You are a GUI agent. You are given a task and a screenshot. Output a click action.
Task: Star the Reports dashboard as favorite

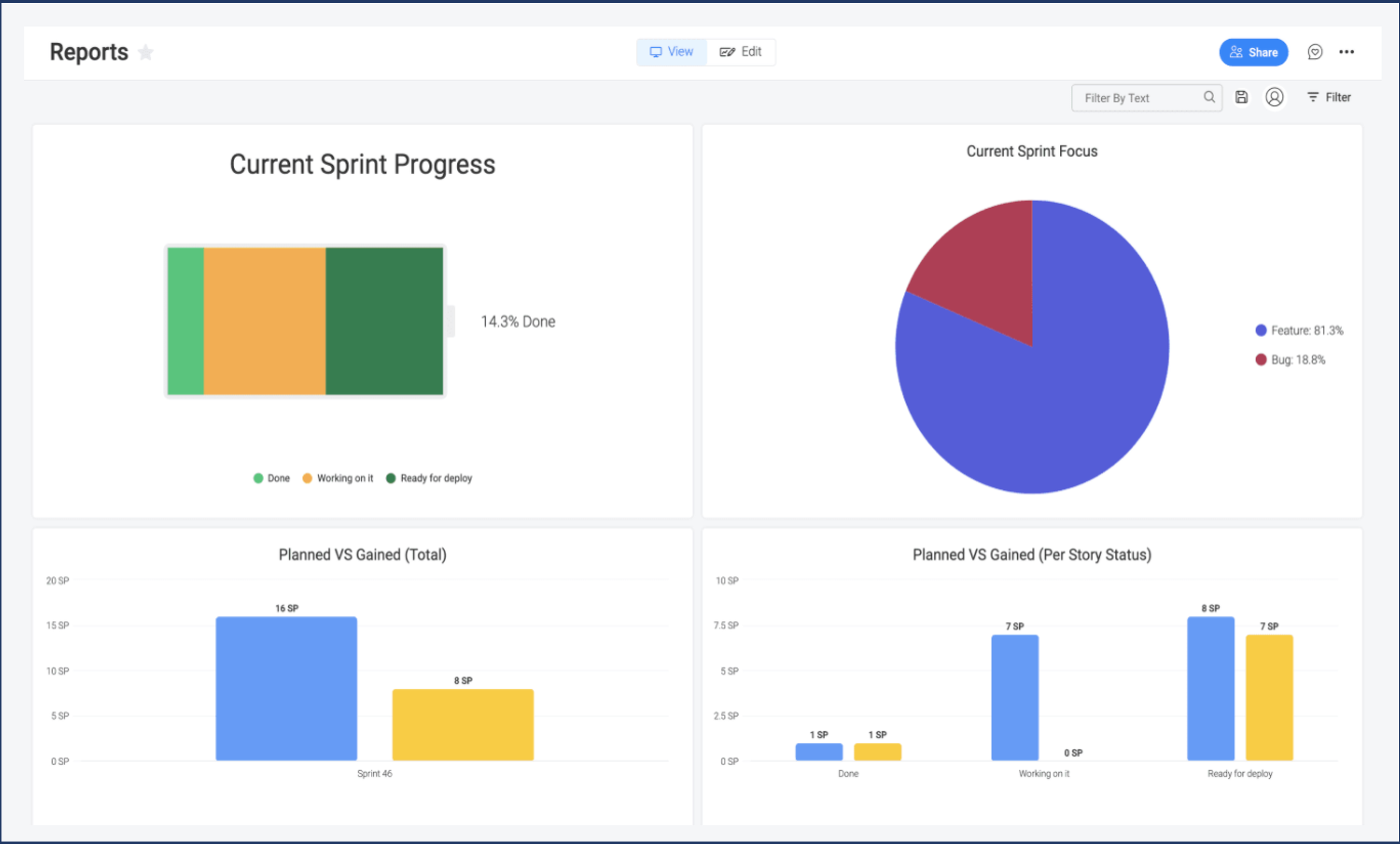click(146, 52)
